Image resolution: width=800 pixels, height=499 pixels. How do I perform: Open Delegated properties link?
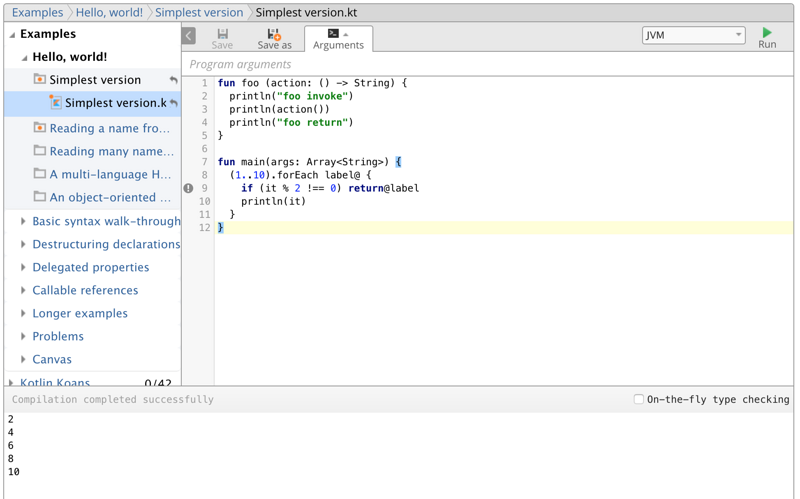point(91,267)
